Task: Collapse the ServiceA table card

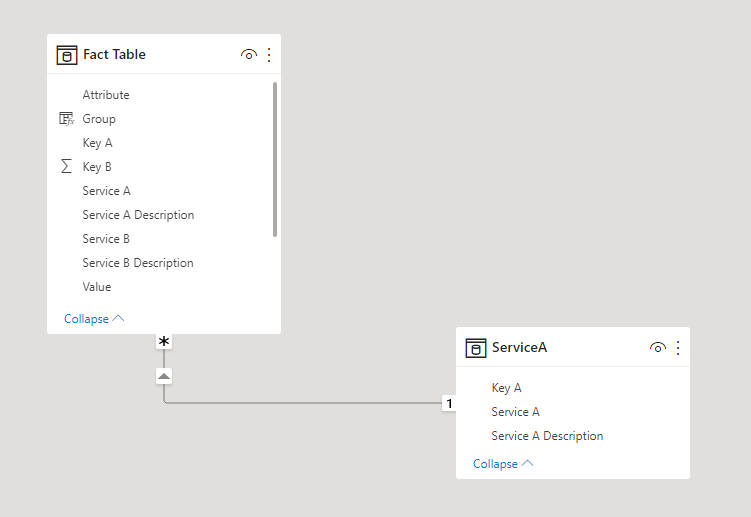Action: tap(503, 463)
